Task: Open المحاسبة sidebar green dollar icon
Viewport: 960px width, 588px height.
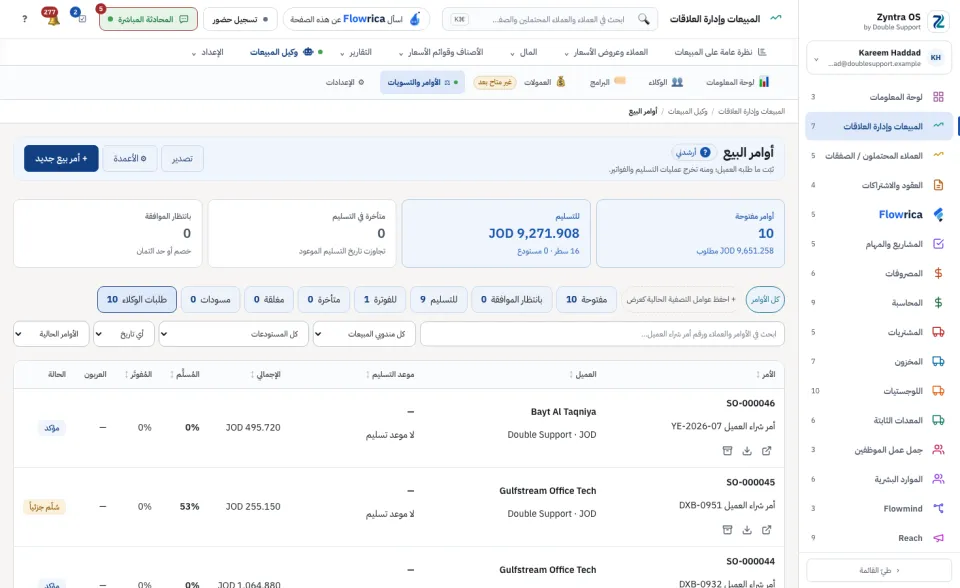Action: point(938,303)
